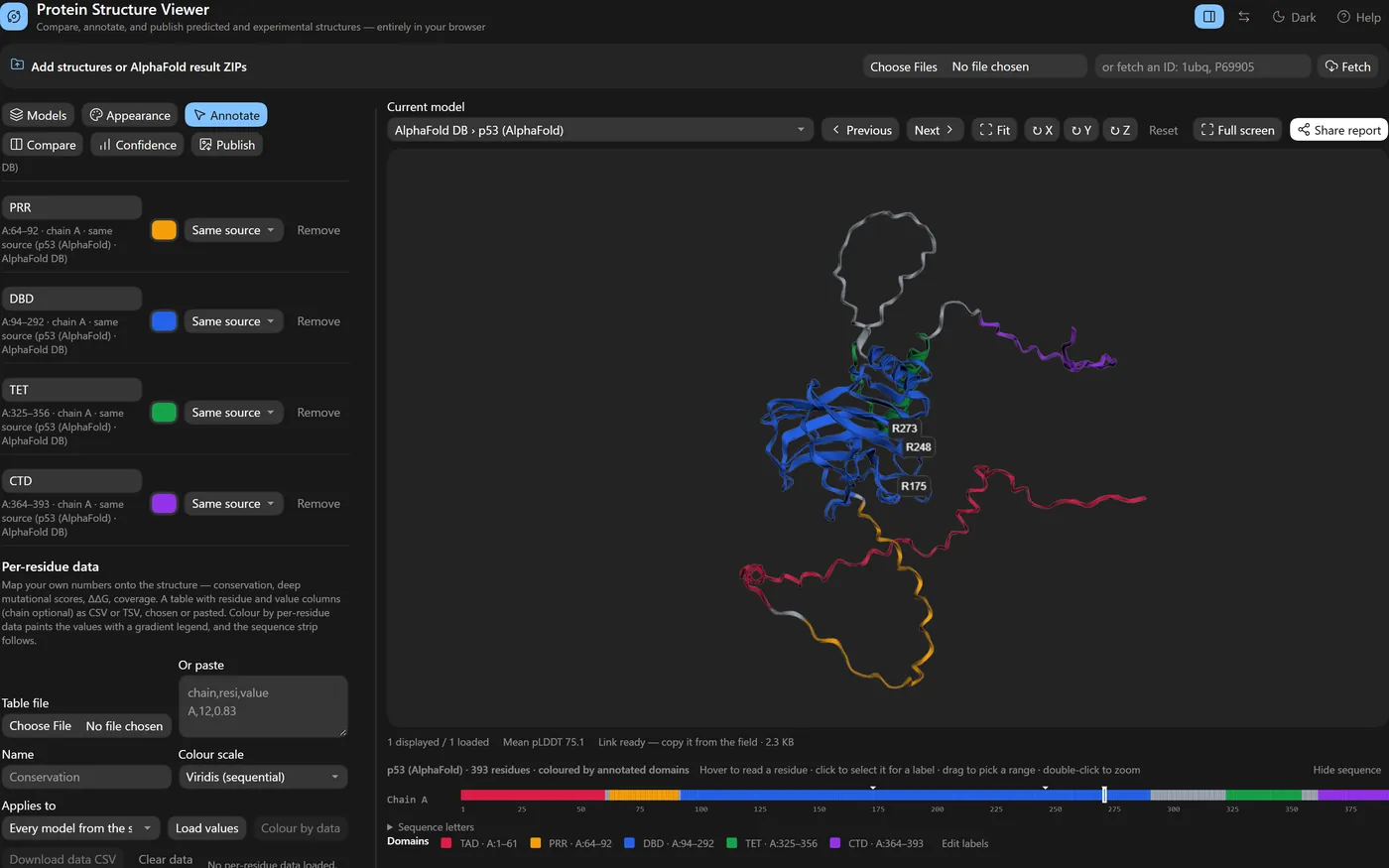Rotate structure around X axis
1389x868 pixels.
coord(1042,130)
